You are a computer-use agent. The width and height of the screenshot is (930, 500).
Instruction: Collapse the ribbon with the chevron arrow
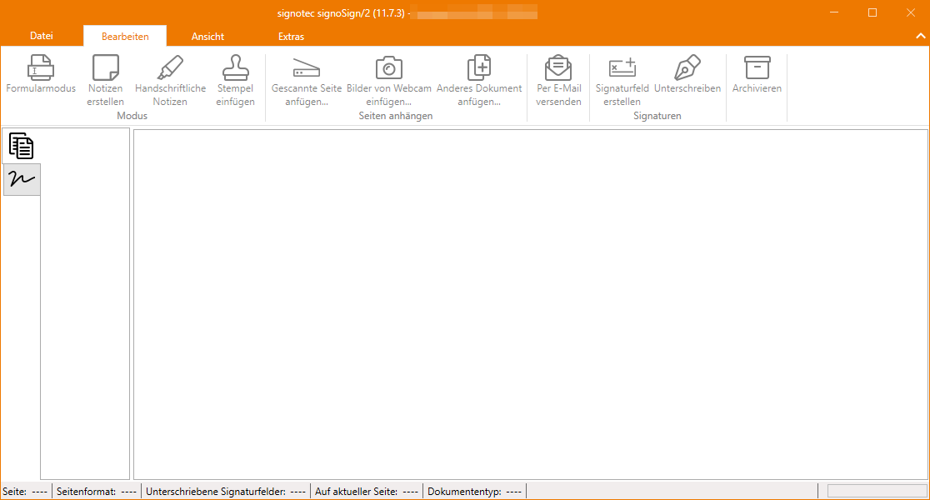tap(921, 36)
